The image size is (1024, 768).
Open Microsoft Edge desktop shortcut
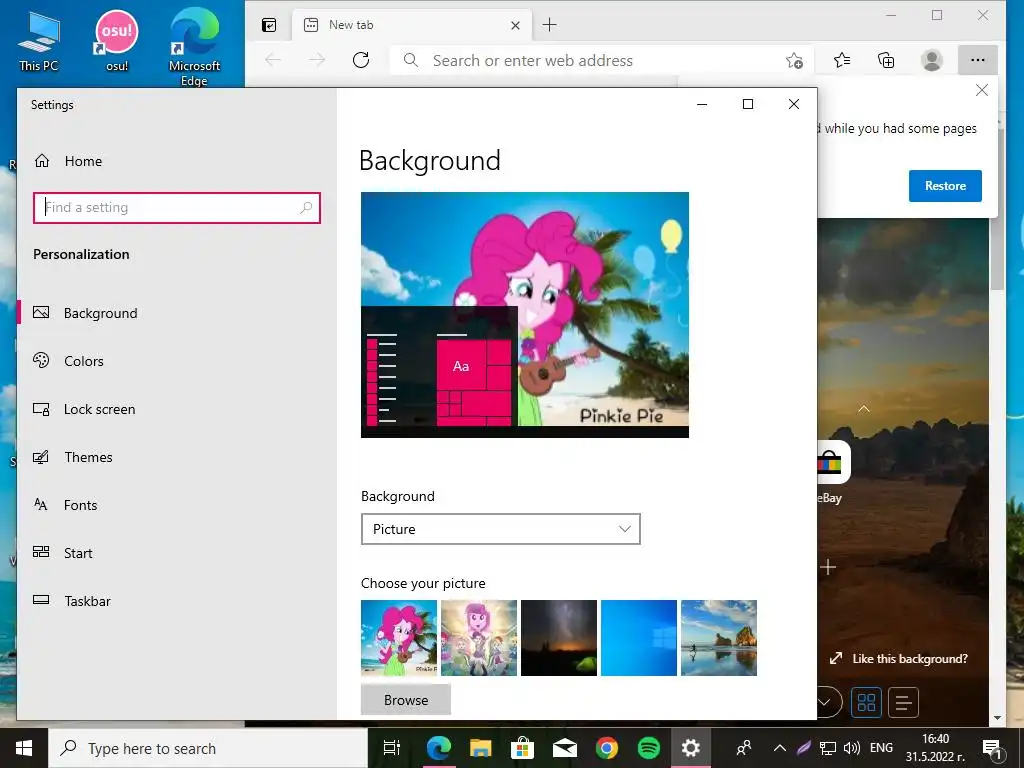(x=194, y=48)
